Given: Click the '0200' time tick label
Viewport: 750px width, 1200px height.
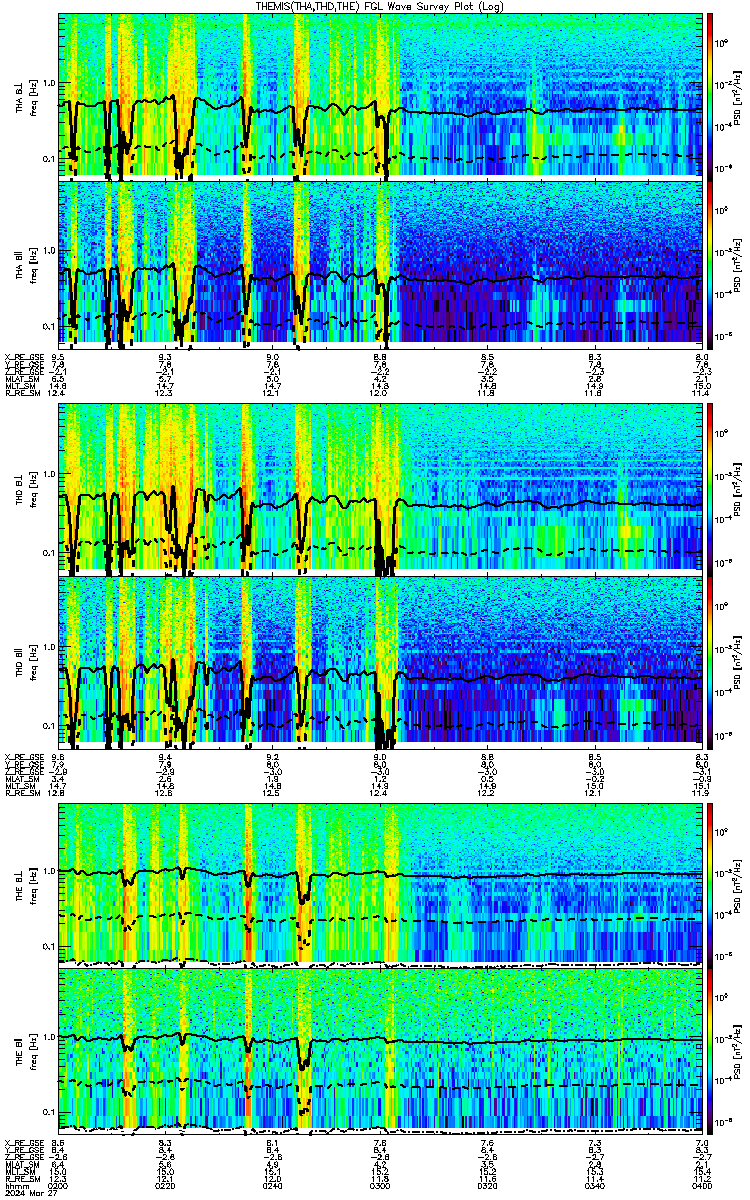Looking at the screenshot, I should pyautogui.click(x=58, y=1184).
